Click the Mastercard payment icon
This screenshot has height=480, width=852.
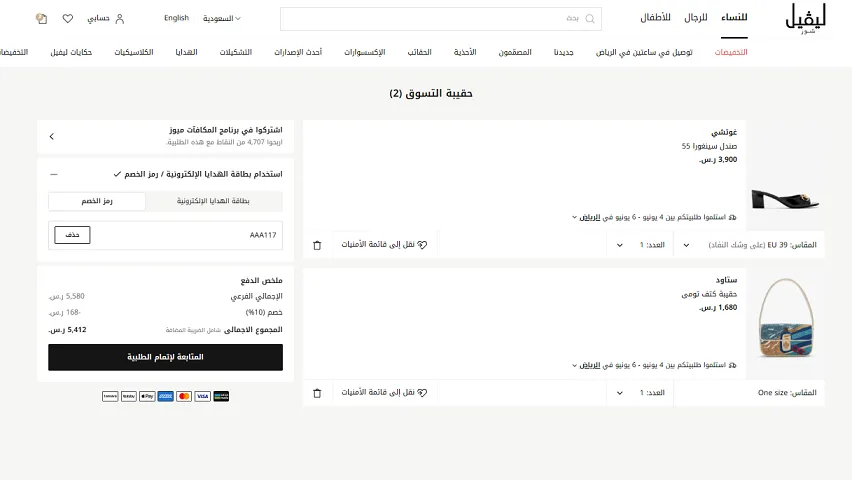[x=184, y=396]
